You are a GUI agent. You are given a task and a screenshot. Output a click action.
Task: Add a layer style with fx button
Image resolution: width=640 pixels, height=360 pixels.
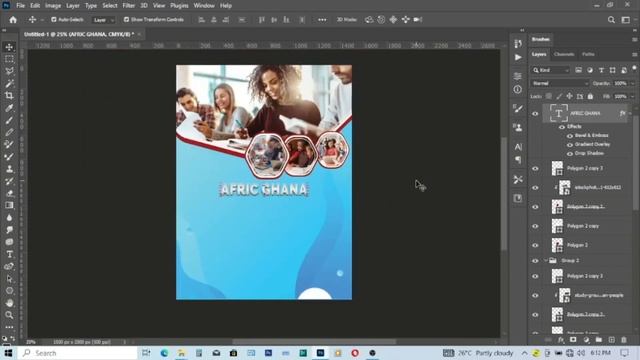click(560, 340)
